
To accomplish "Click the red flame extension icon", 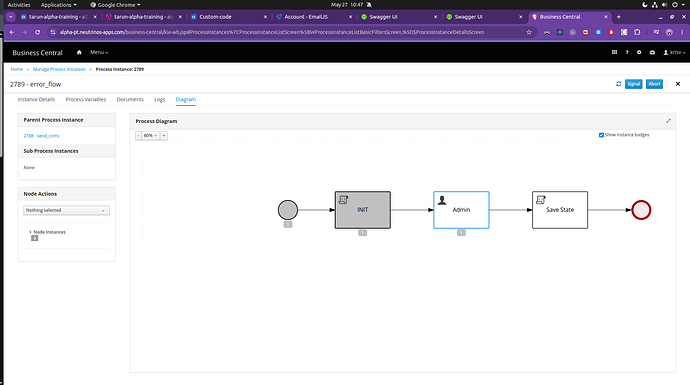I will pyautogui.click(x=611, y=32).
